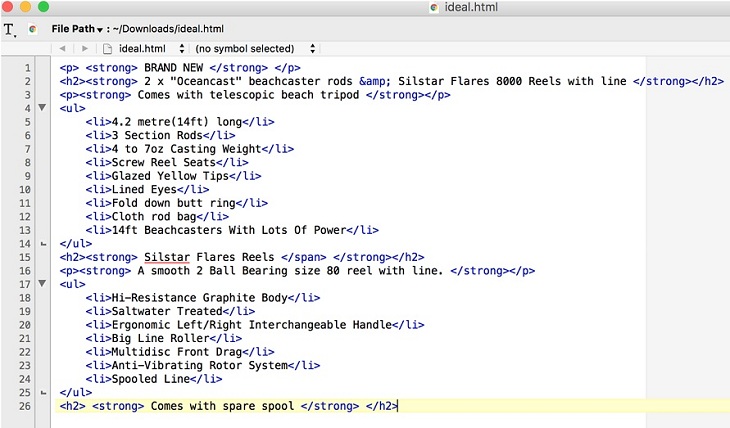This screenshot has width=730, height=428.
Task: Click the text 'Fold down butt ring'
Action: click(174, 203)
